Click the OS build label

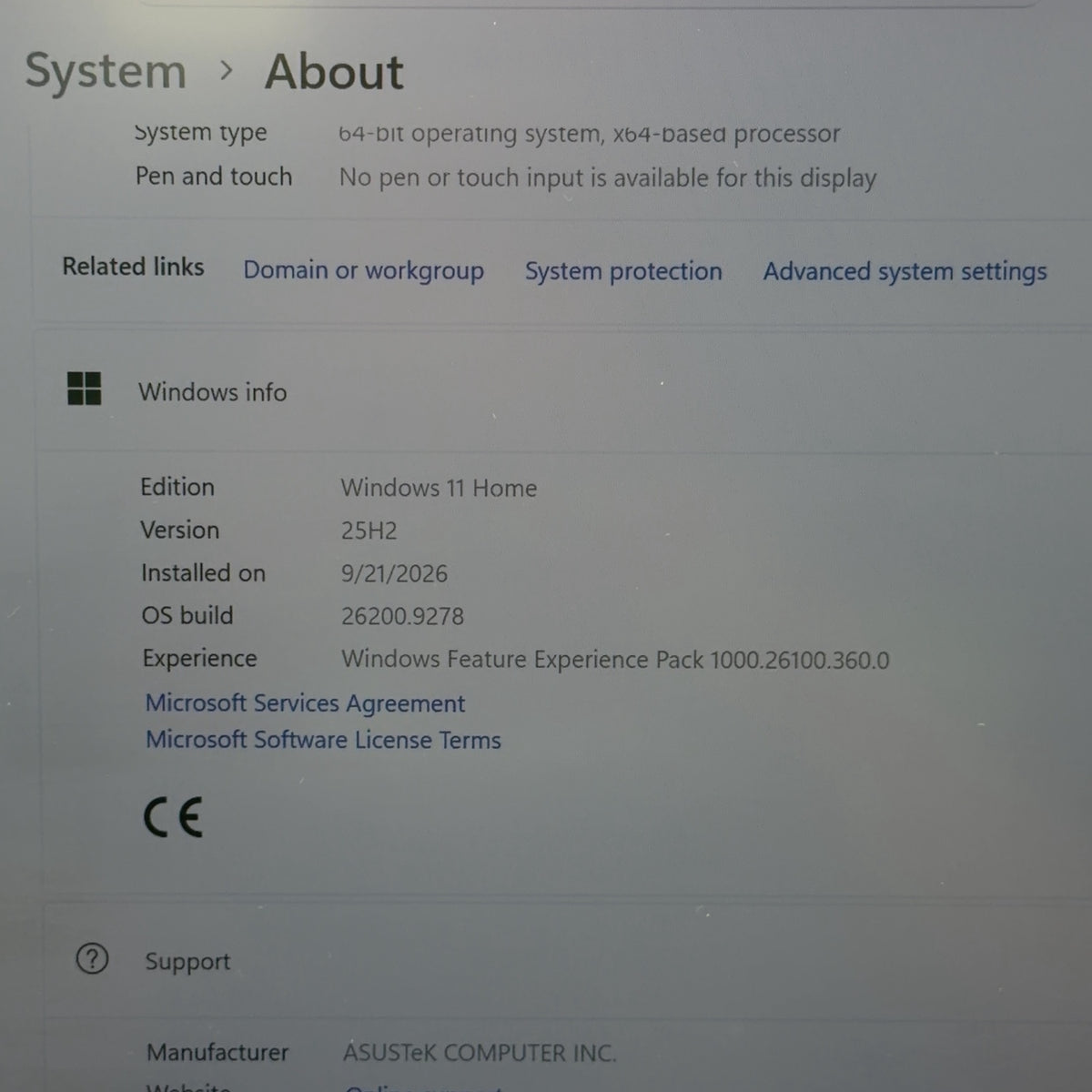tap(187, 615)
